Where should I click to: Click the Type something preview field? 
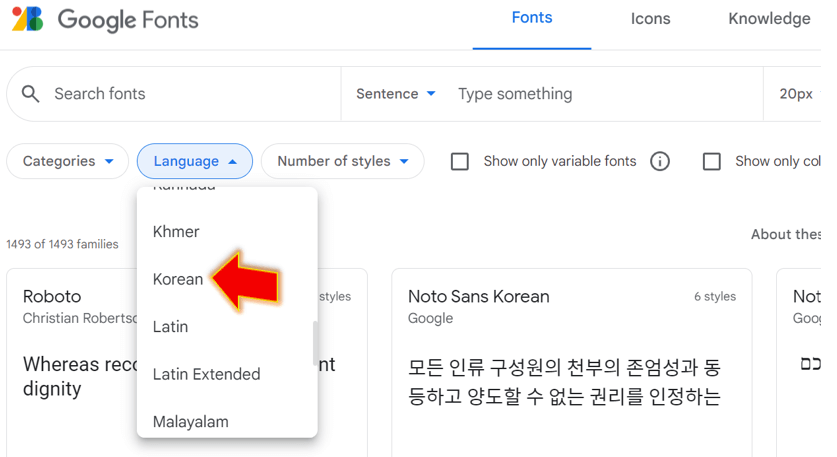[x=606, y=94]
